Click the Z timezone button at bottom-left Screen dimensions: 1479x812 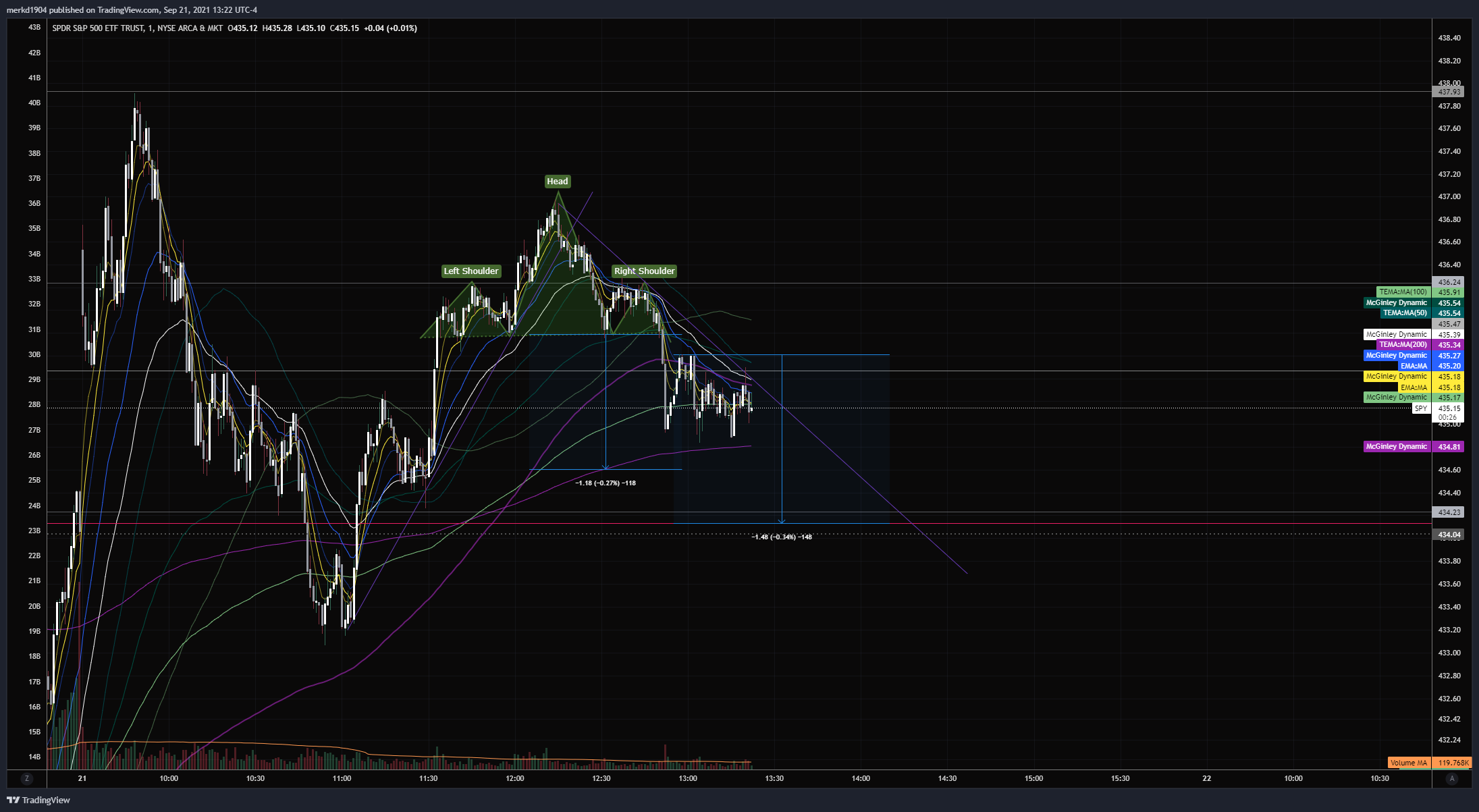click(x=27, y=778)
